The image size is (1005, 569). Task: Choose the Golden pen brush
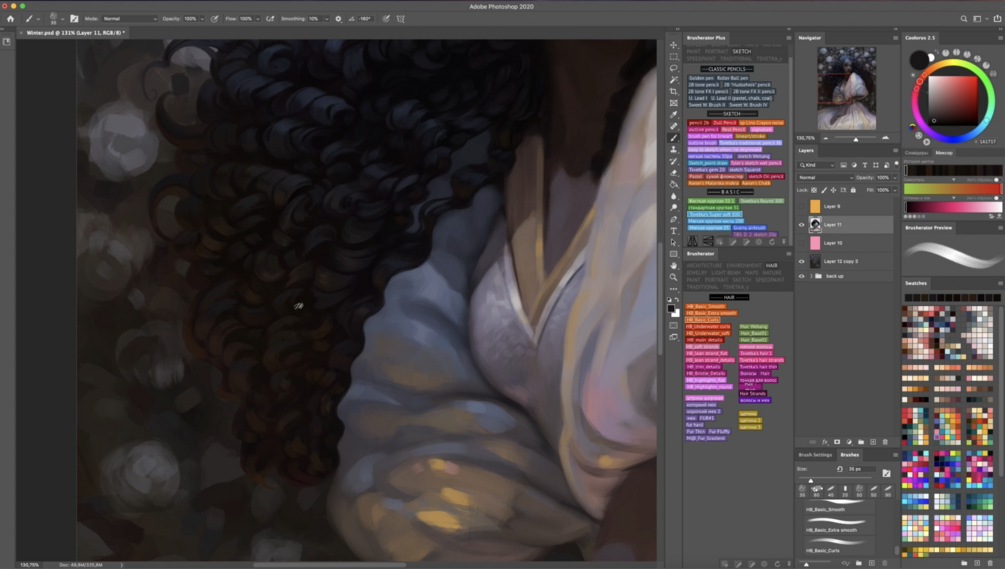pos(701,78)
